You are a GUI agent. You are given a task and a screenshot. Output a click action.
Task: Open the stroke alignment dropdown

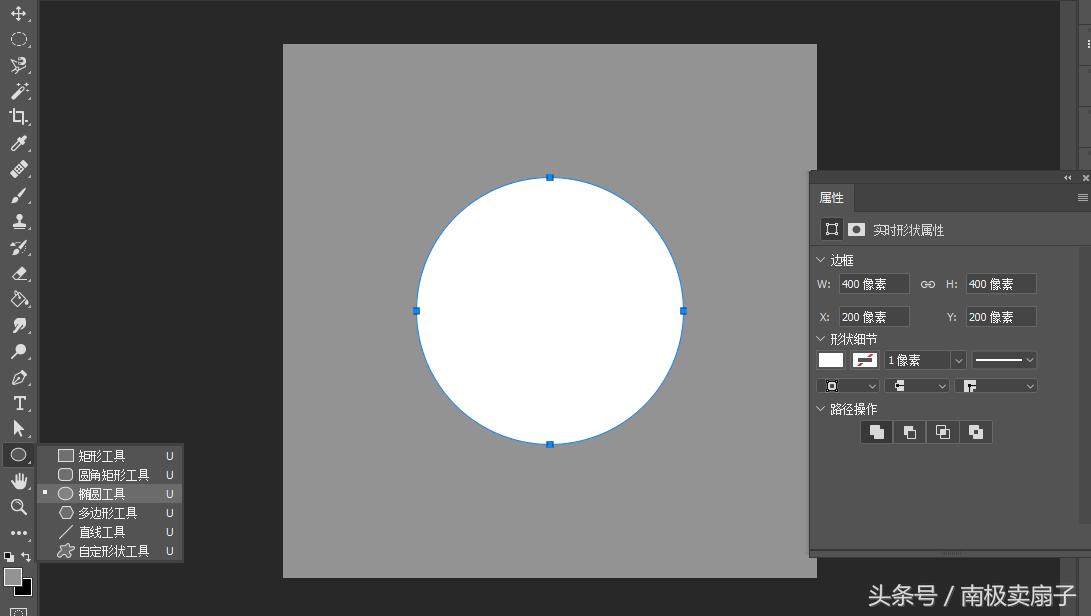tap(848, 386)
